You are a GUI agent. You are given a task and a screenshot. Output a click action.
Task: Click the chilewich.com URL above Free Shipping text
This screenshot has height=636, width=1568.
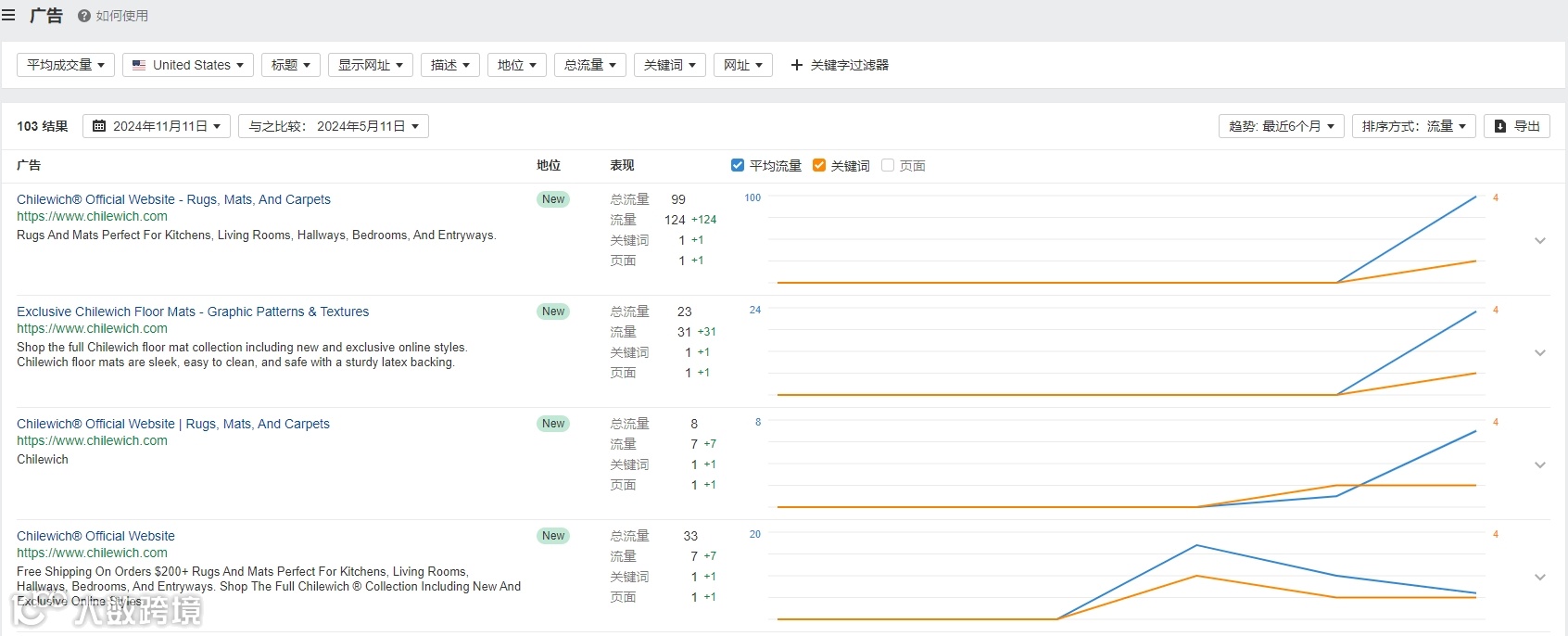point(92,553)
